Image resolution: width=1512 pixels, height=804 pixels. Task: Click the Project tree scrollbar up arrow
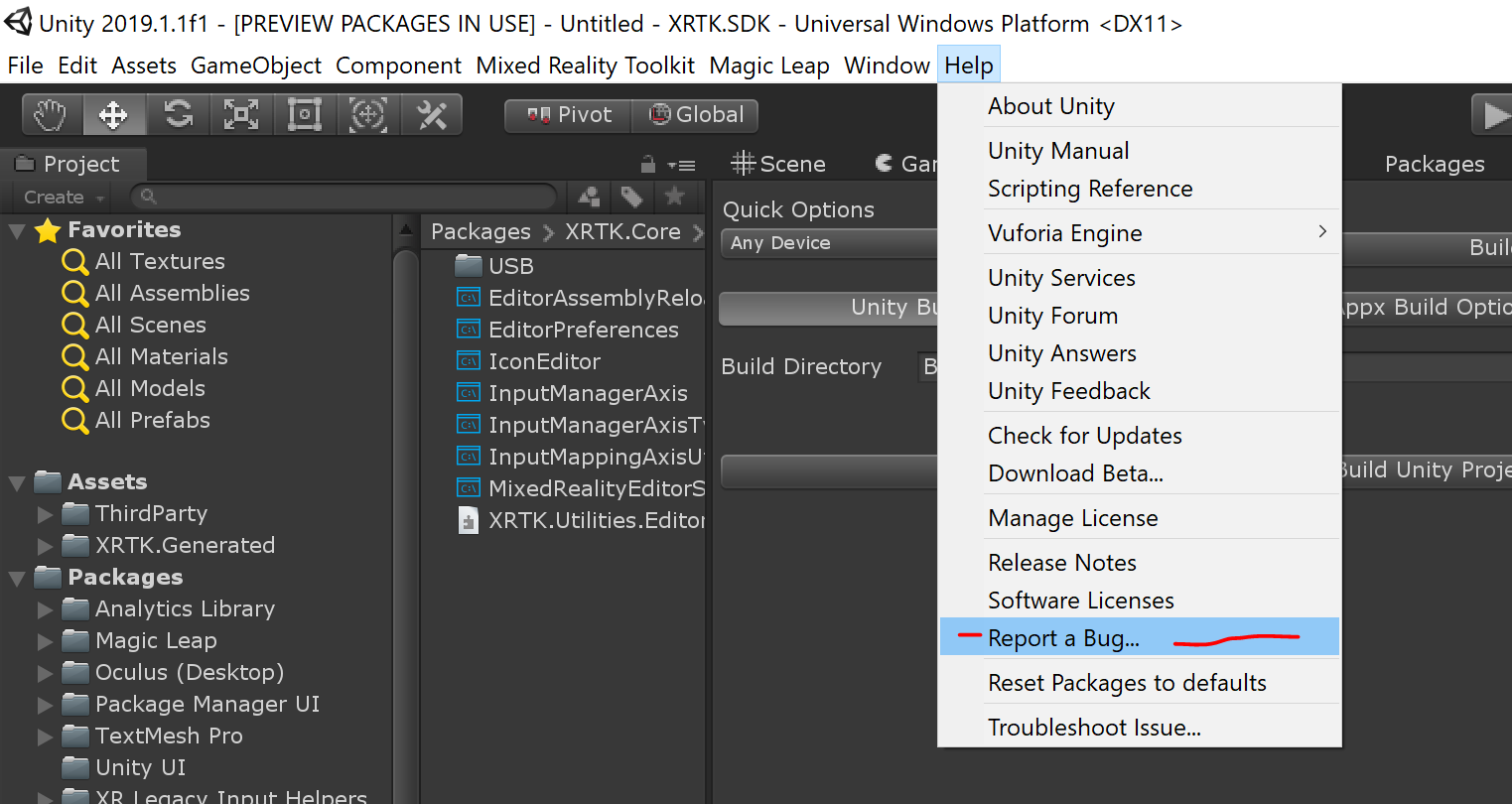pos(406,230)
